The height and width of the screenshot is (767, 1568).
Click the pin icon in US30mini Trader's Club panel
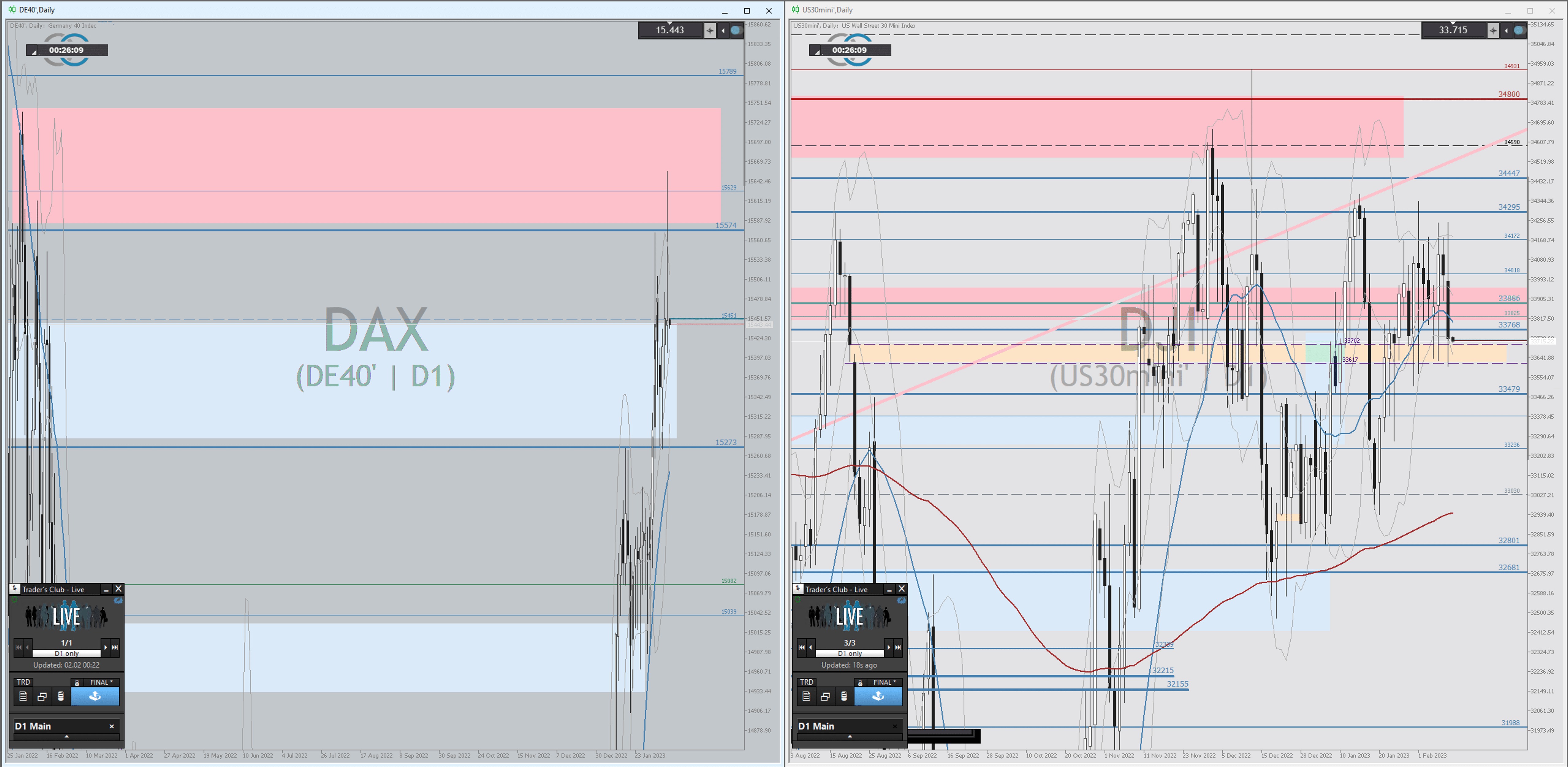(798, 589)
